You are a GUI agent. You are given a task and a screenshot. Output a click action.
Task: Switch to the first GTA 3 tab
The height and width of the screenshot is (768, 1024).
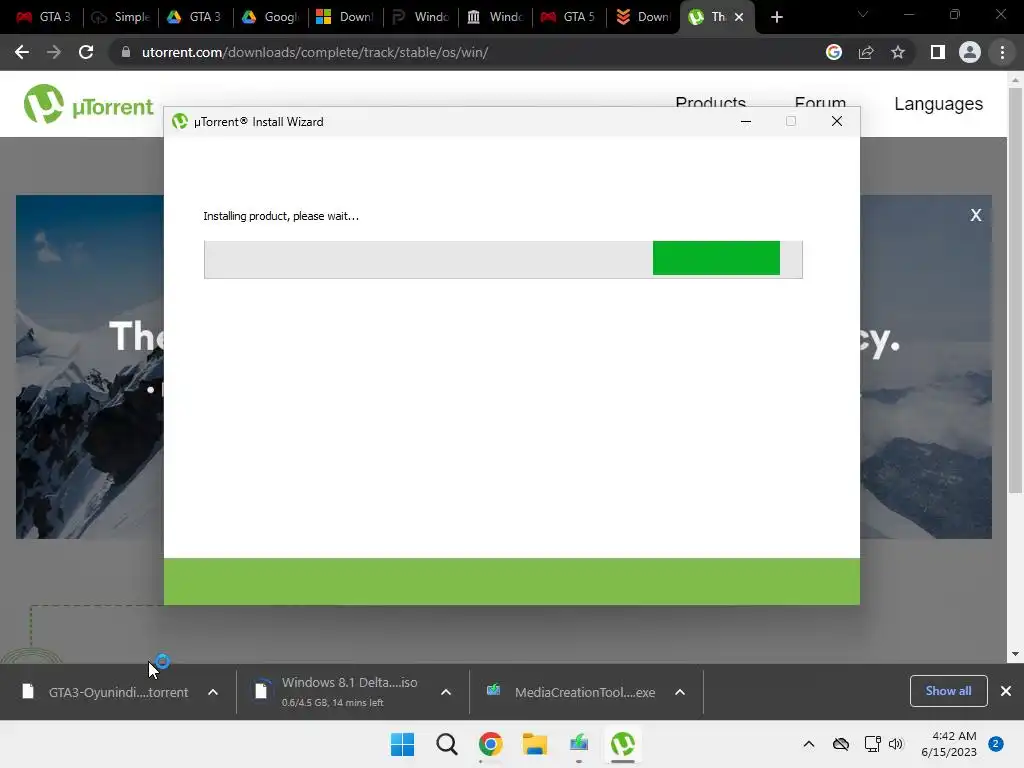[43, 17]
